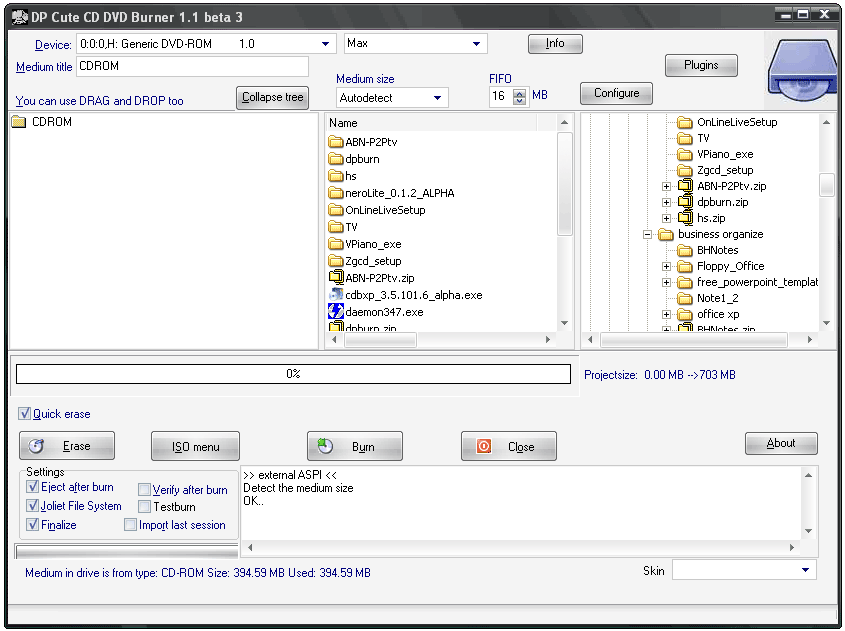Screen dimensions: 845x631
Task: Expand dpburn.zip node in directory tree
Action: 667,203
